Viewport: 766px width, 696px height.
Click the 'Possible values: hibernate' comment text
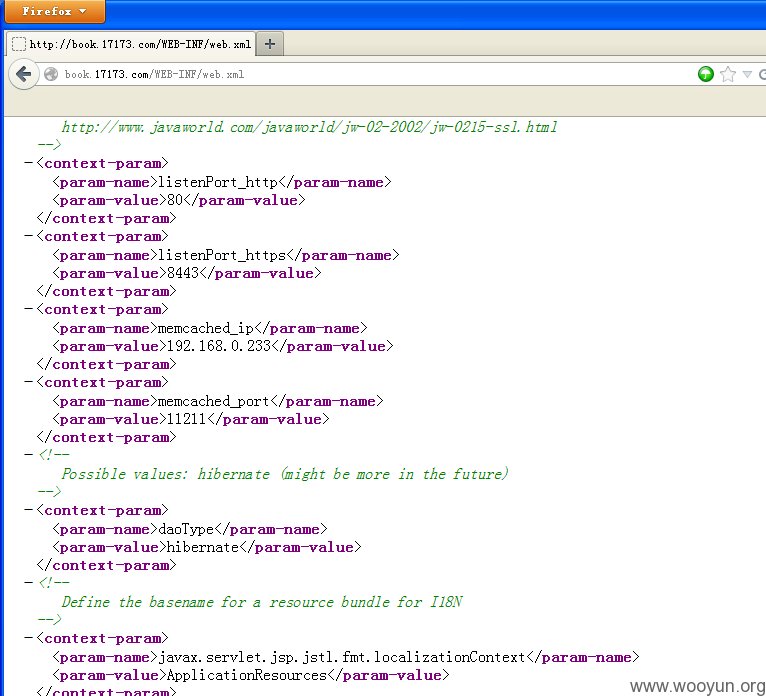pos(285,474)
